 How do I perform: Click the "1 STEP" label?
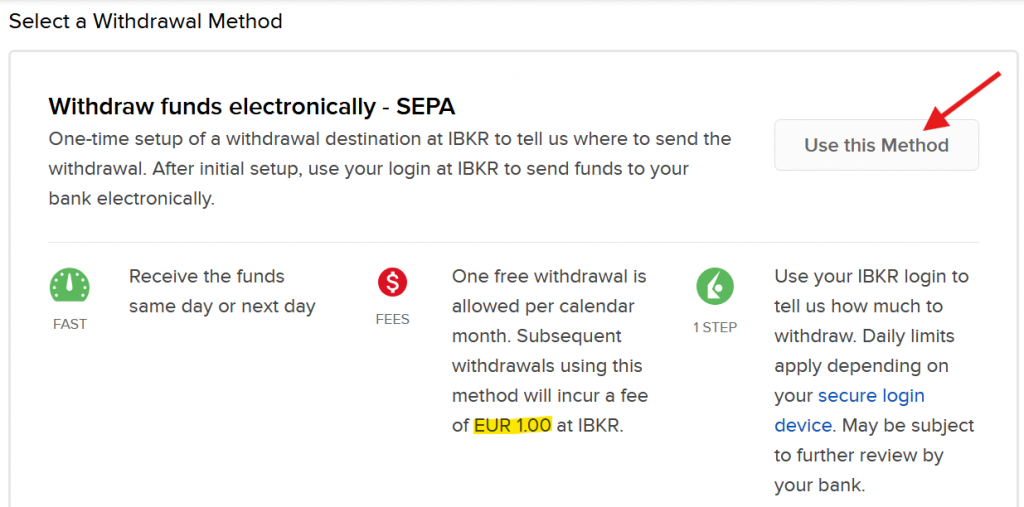tap(714, 327)
